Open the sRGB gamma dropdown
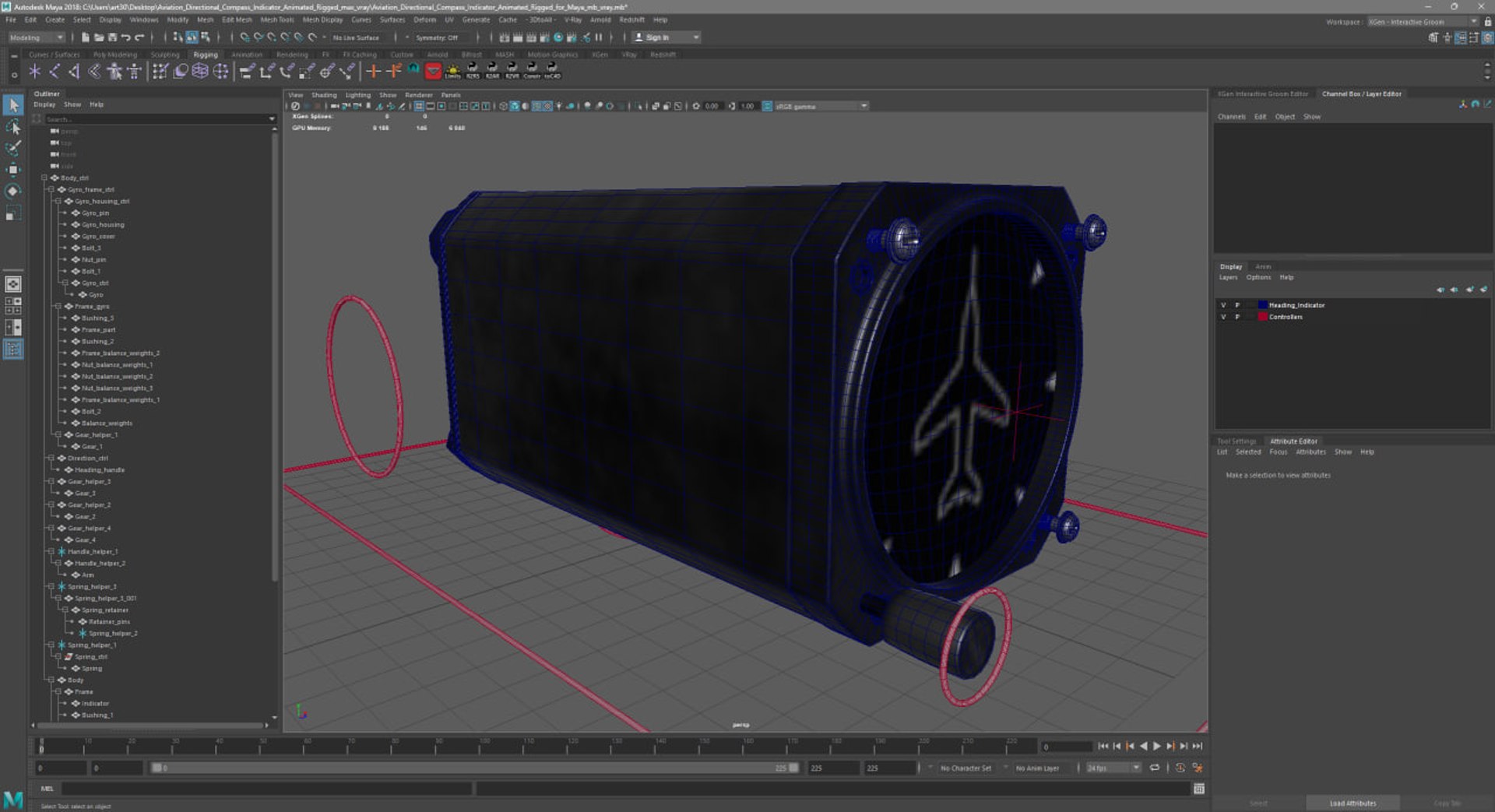 (x=821, y=106)
